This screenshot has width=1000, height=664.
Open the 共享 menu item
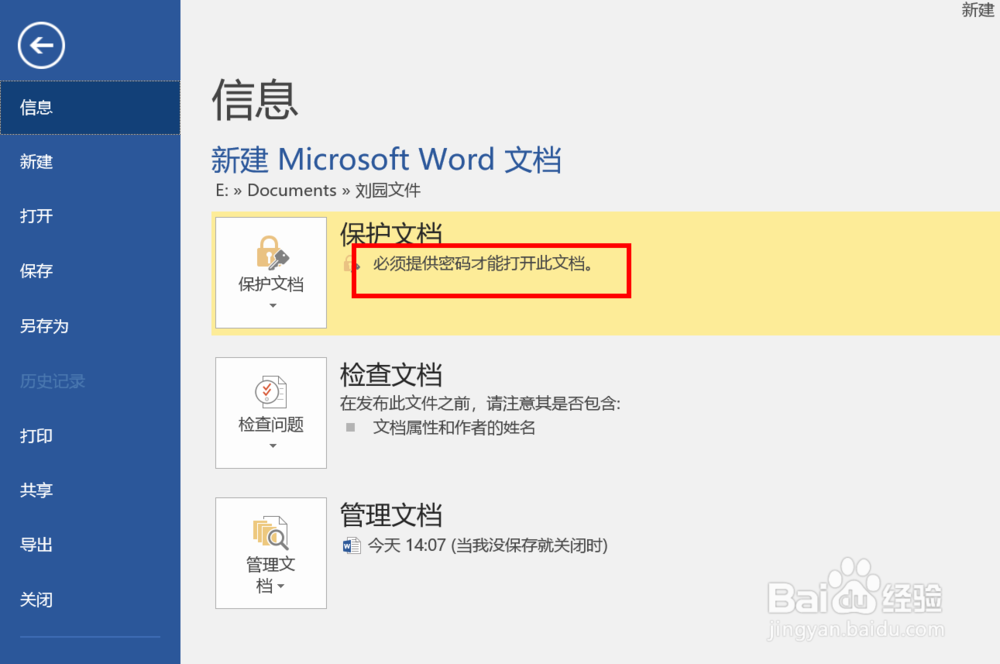pos(90,490)
